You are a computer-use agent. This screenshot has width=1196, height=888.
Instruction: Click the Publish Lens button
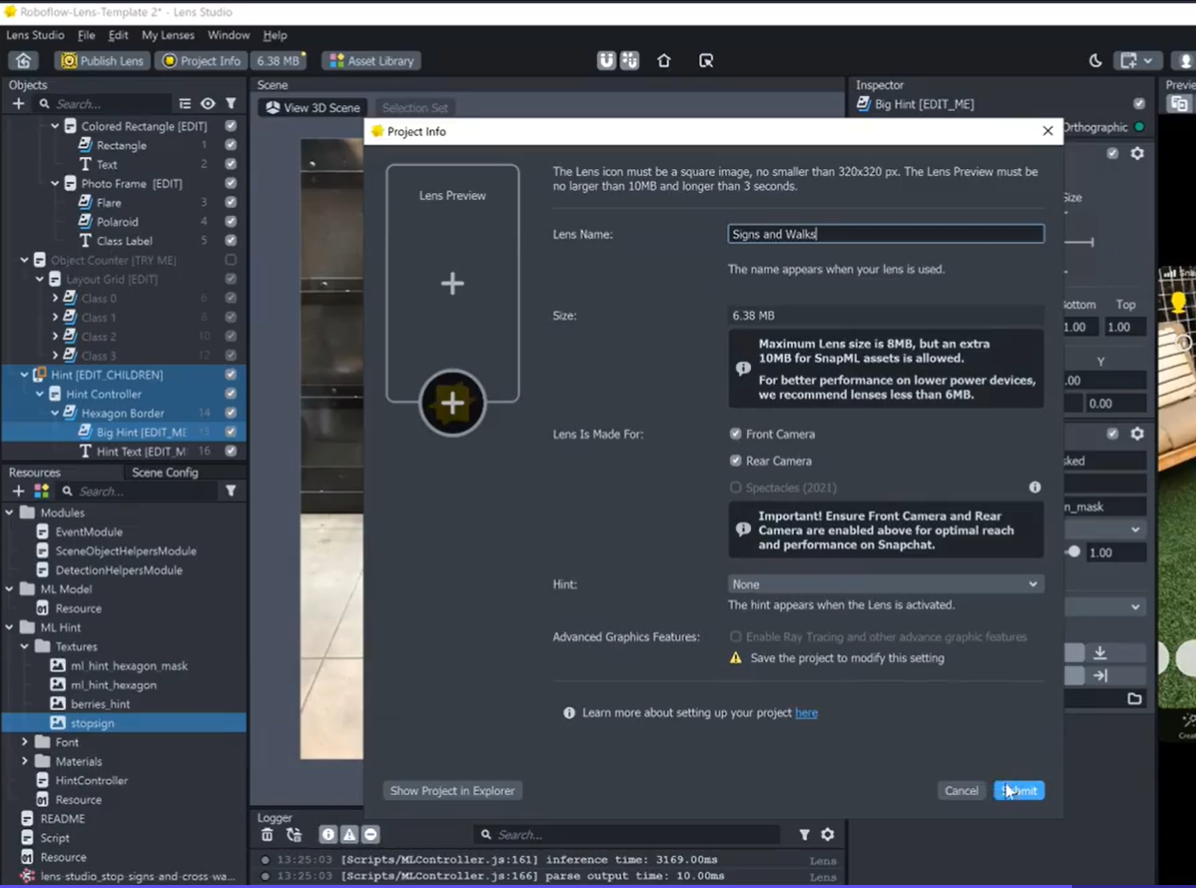tap(102, 61)
